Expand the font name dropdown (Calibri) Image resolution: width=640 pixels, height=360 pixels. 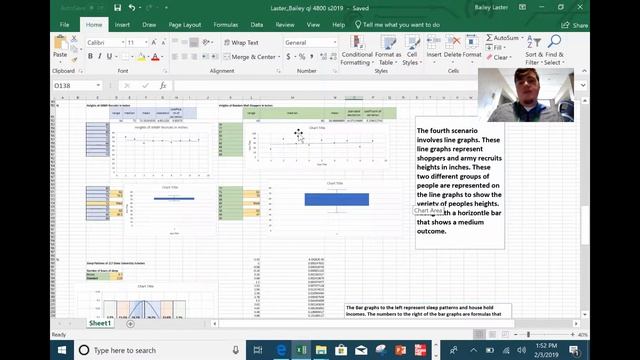[x=122, y=42]
